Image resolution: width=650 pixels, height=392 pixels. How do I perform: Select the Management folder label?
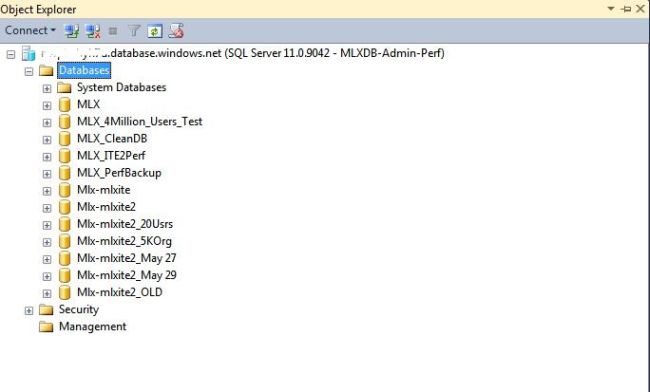click(92, 327)
